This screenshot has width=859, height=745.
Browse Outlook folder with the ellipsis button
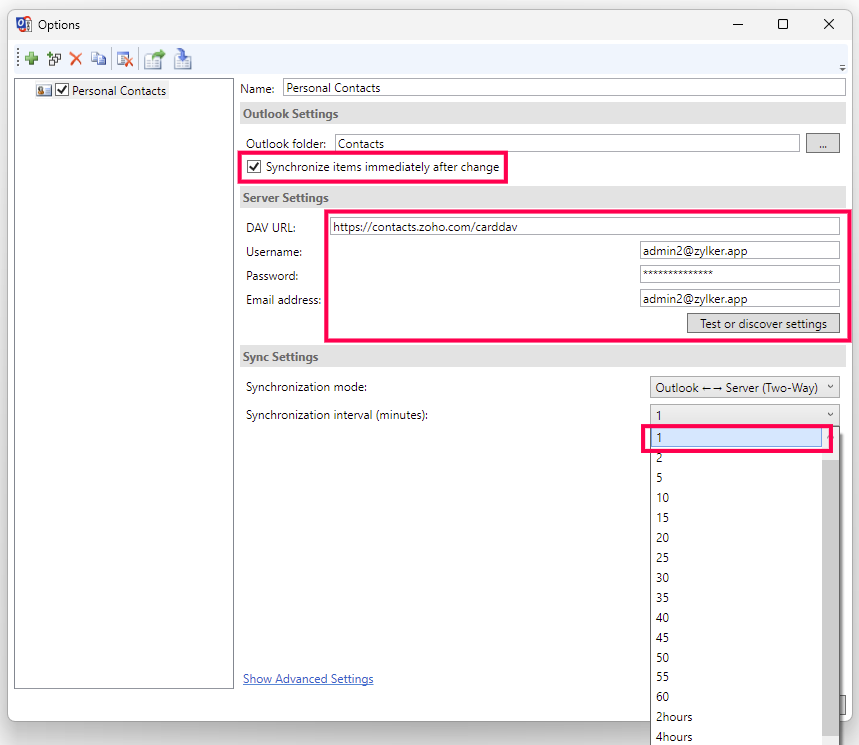[x=822, y=144]
